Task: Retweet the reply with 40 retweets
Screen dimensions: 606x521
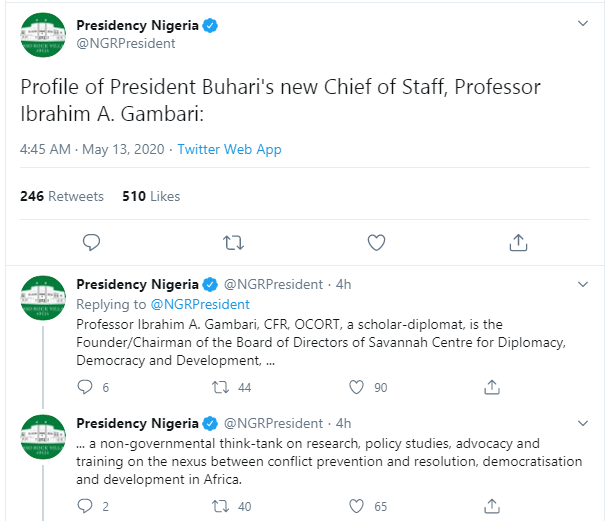Action: click(x=220, y=506)
